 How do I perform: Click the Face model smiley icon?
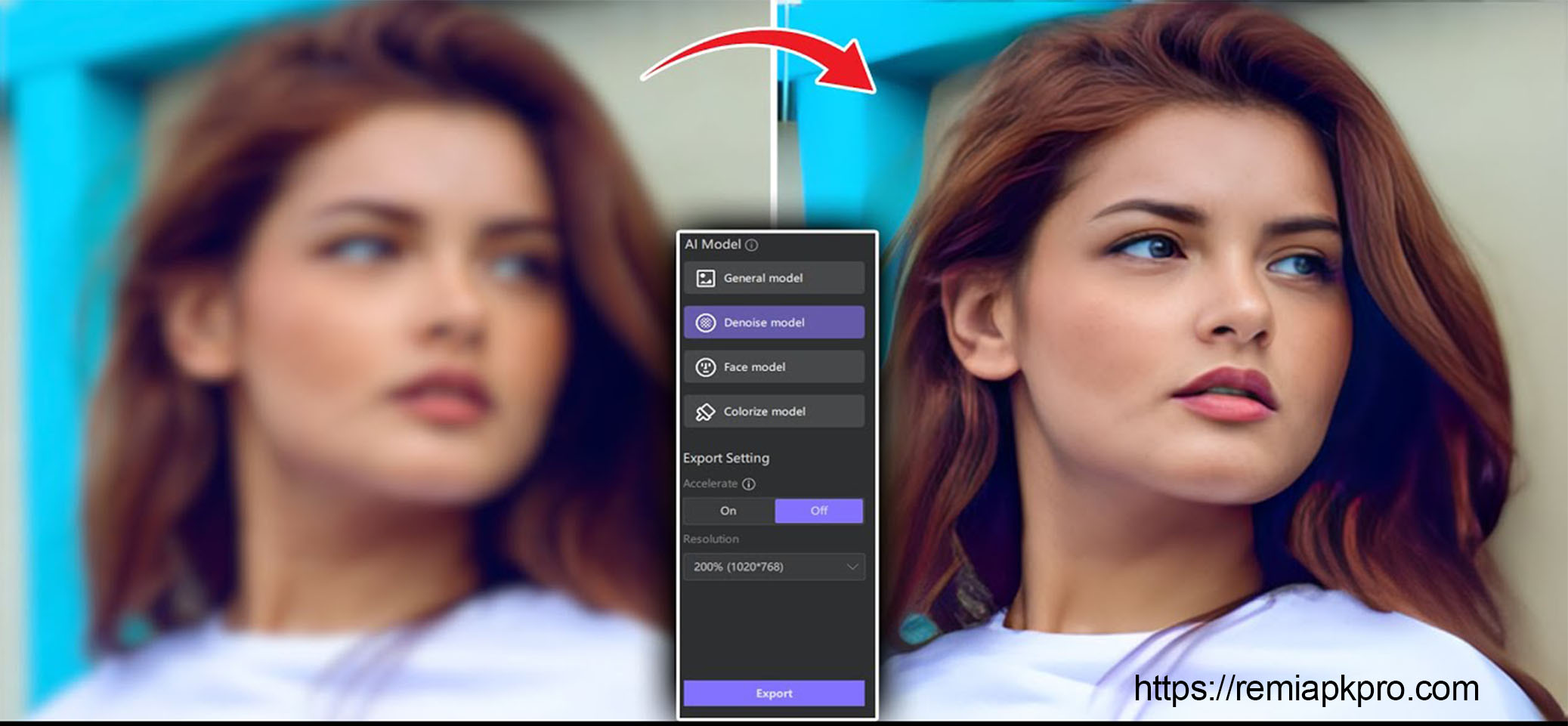705,367
